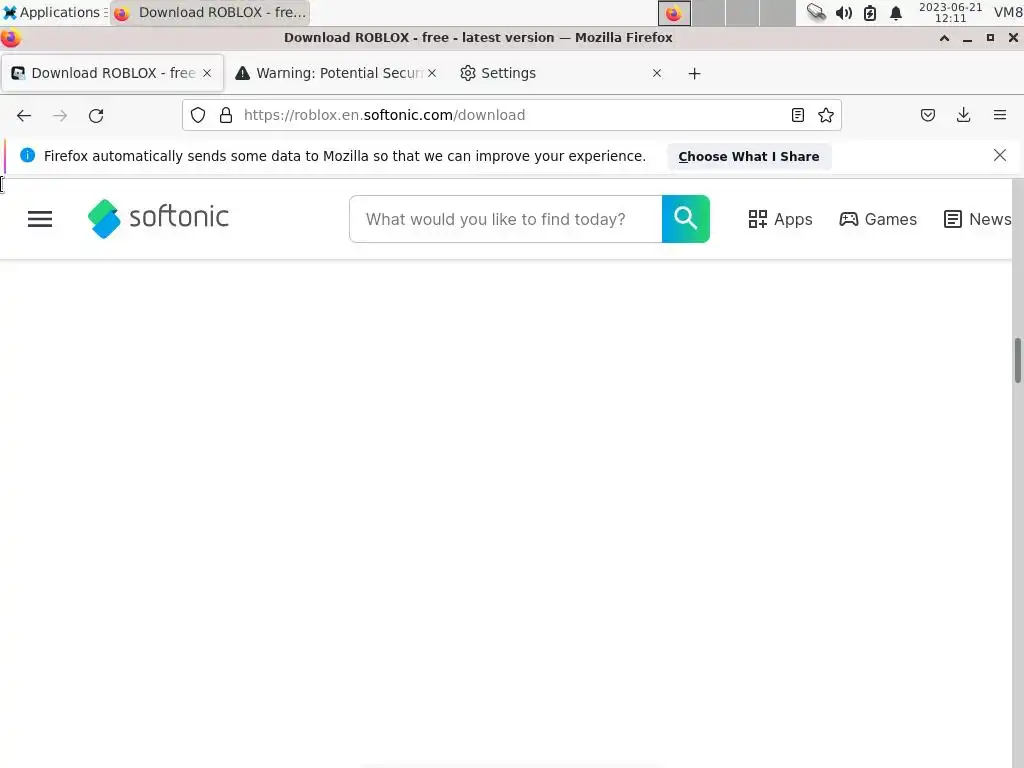Click the window roll-up arrow button
Image resolution: width=1024 pixels, height=768 pixels.
click(944, 38)
